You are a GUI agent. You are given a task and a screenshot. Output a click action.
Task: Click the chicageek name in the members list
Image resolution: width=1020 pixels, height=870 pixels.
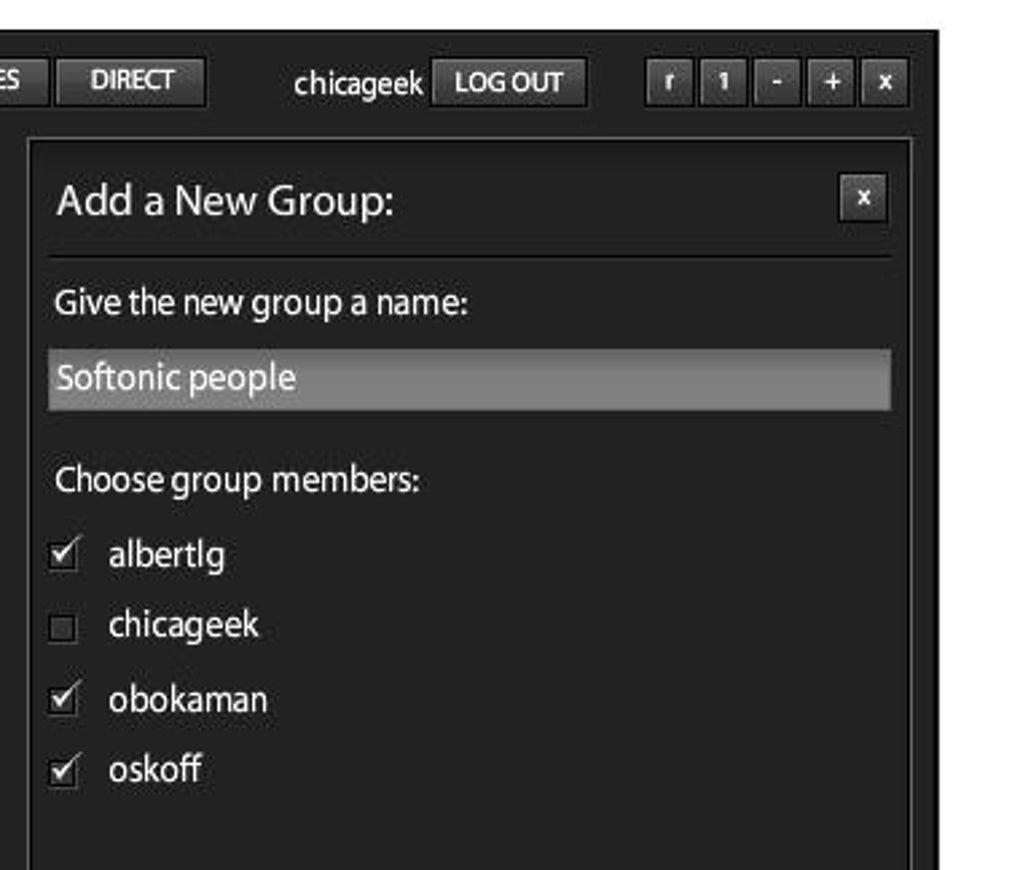183,626
